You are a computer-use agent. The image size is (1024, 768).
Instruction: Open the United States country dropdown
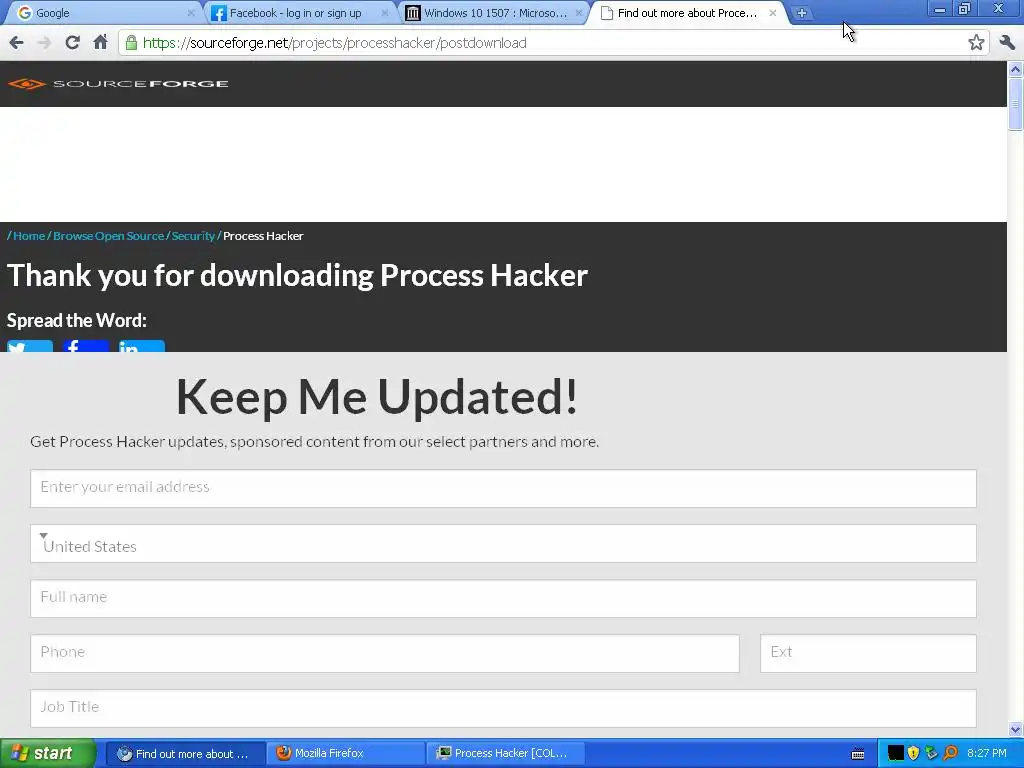pos(503,543)
